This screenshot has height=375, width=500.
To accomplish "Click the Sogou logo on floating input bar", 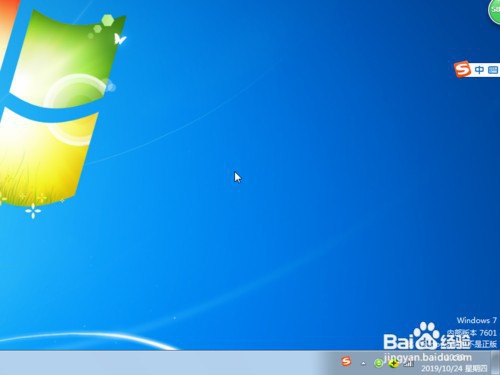I will pyautogui.click(x=463, y=69).
